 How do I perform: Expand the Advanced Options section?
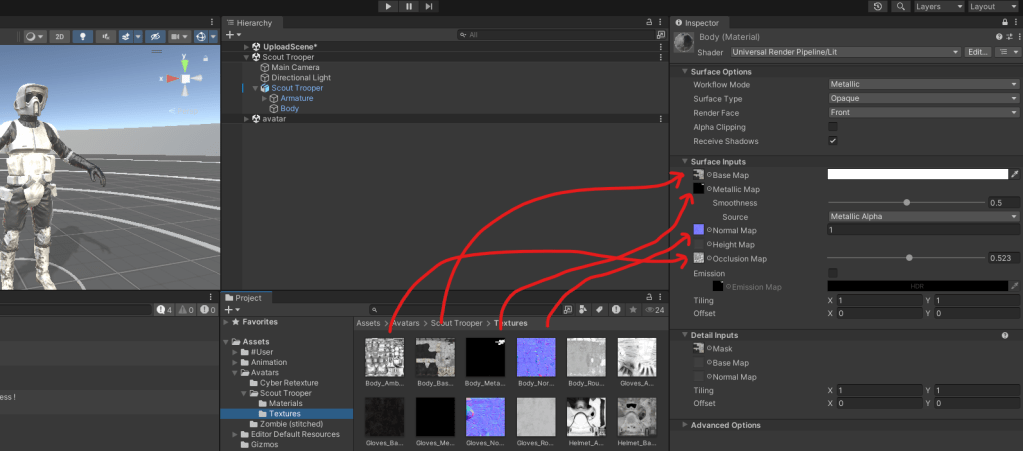(725, 425)
